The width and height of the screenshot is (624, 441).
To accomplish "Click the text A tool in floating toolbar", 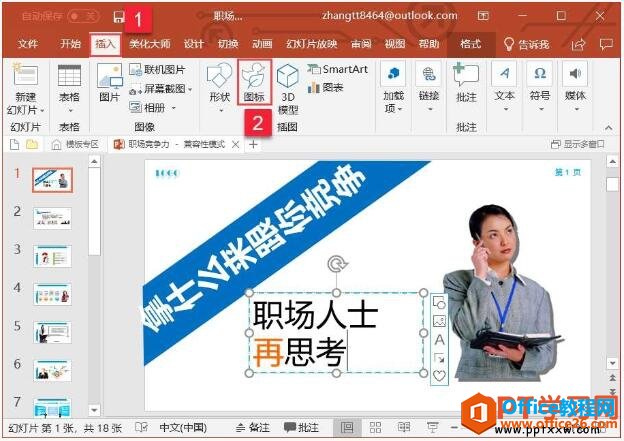I will [439, 340].
